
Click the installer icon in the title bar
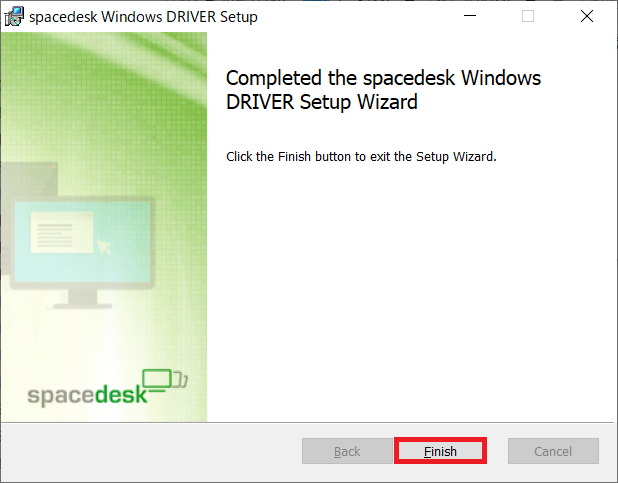point(14,17)
